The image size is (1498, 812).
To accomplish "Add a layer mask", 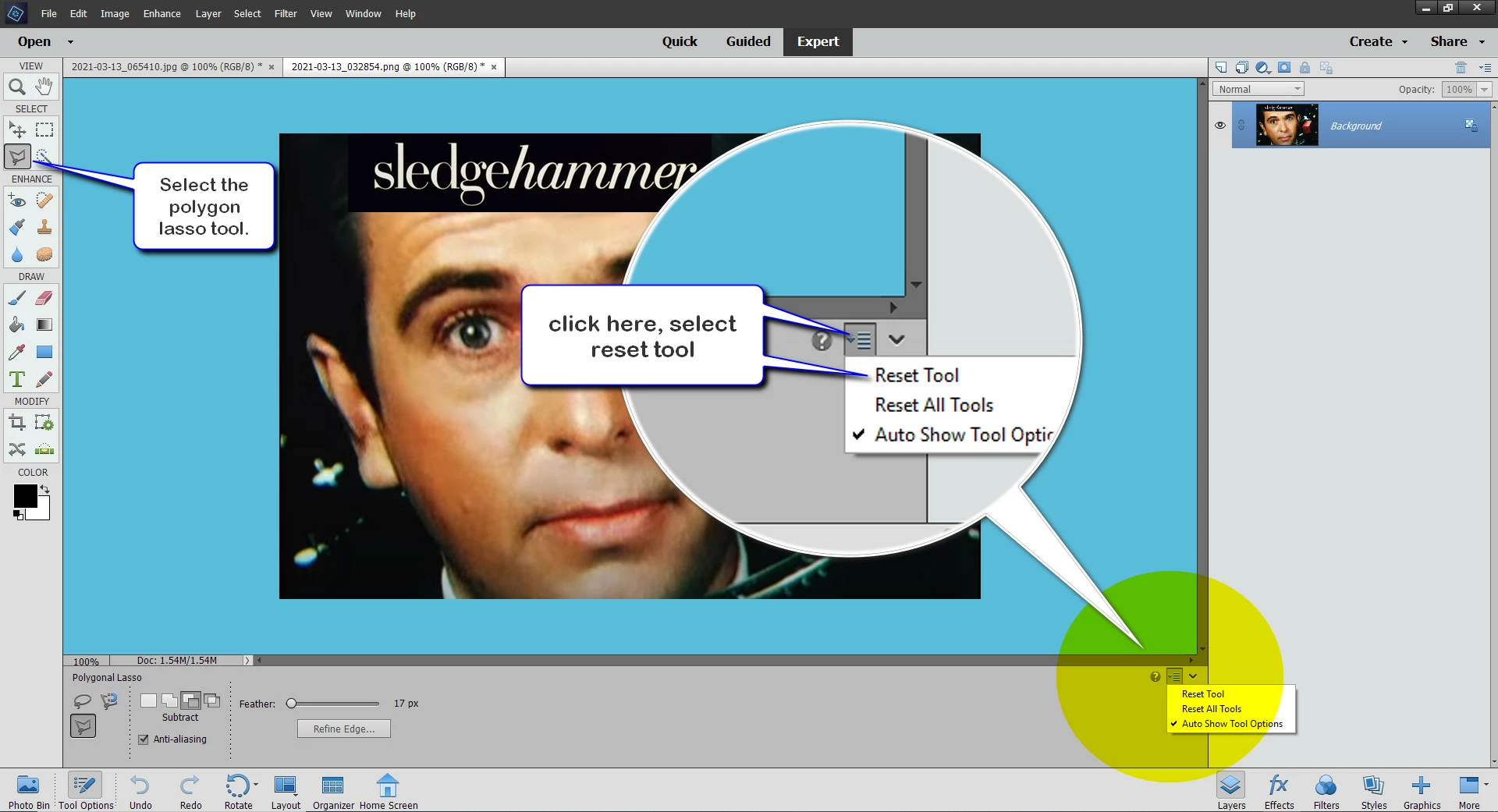I will (1283, 68).
